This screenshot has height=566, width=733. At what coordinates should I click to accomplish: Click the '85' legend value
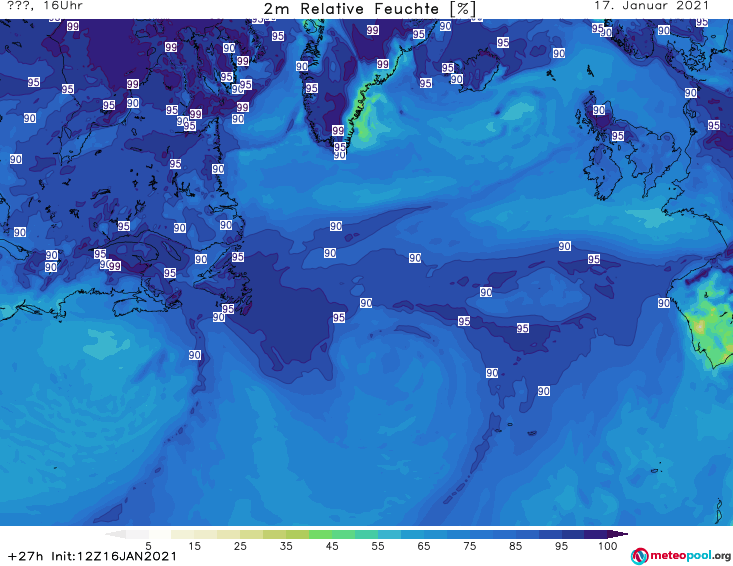515,546
